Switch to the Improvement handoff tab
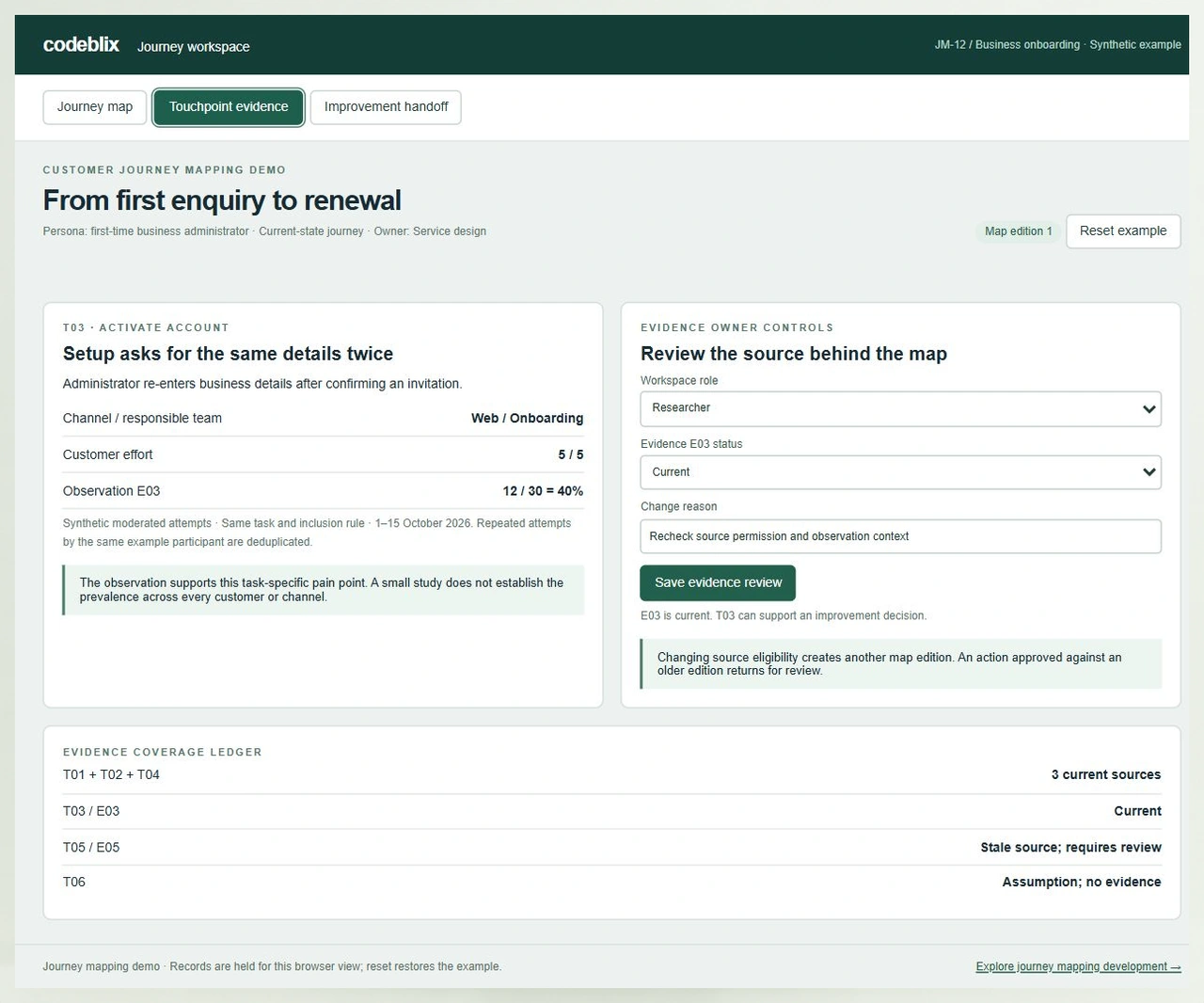Image resolution: width=1204 pixels, height=1003 pixels. click(386, 107)
